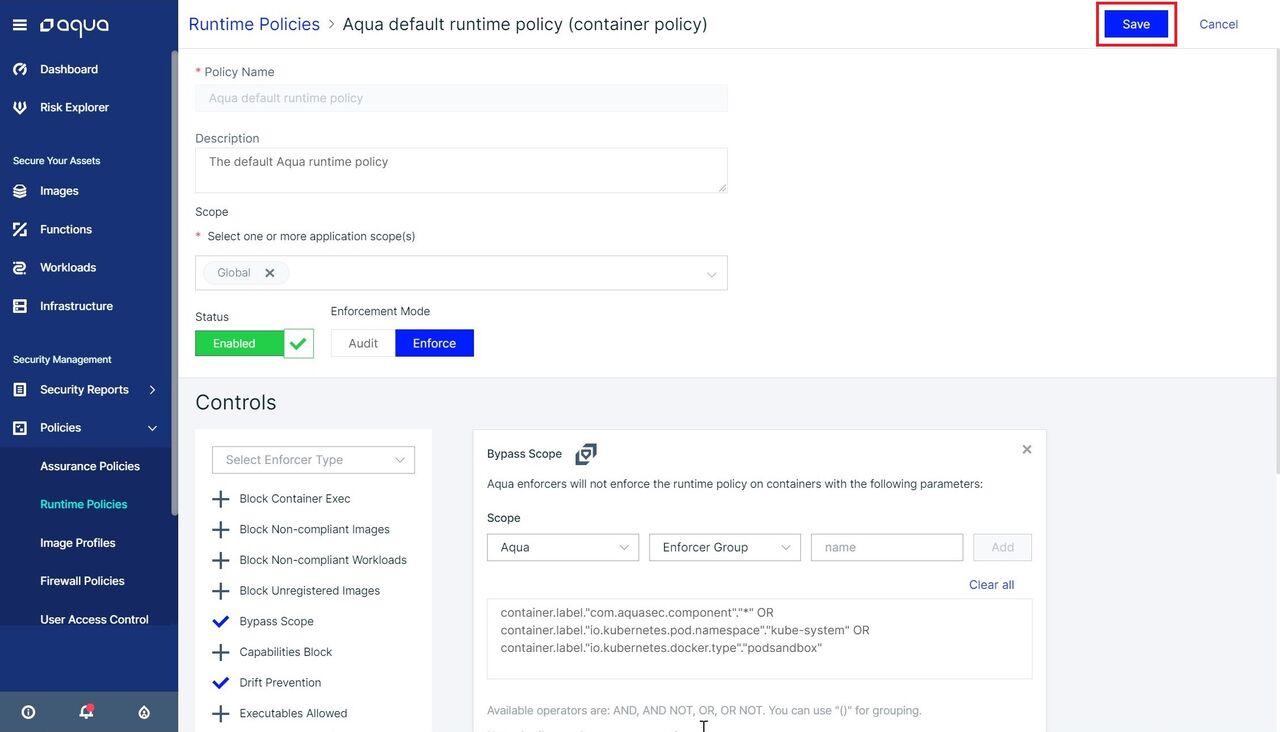
Task: Open Functions in sidebar
Action: coord(66,229)
